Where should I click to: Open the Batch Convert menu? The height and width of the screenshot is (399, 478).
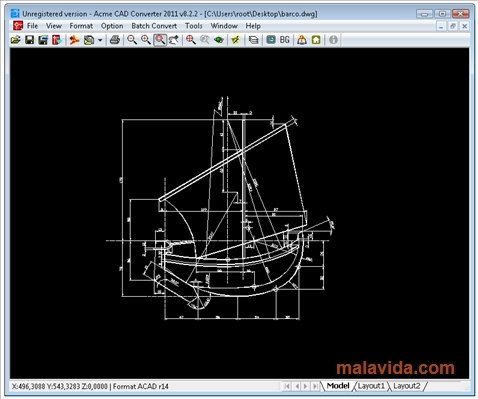click(x=154, y=26)
